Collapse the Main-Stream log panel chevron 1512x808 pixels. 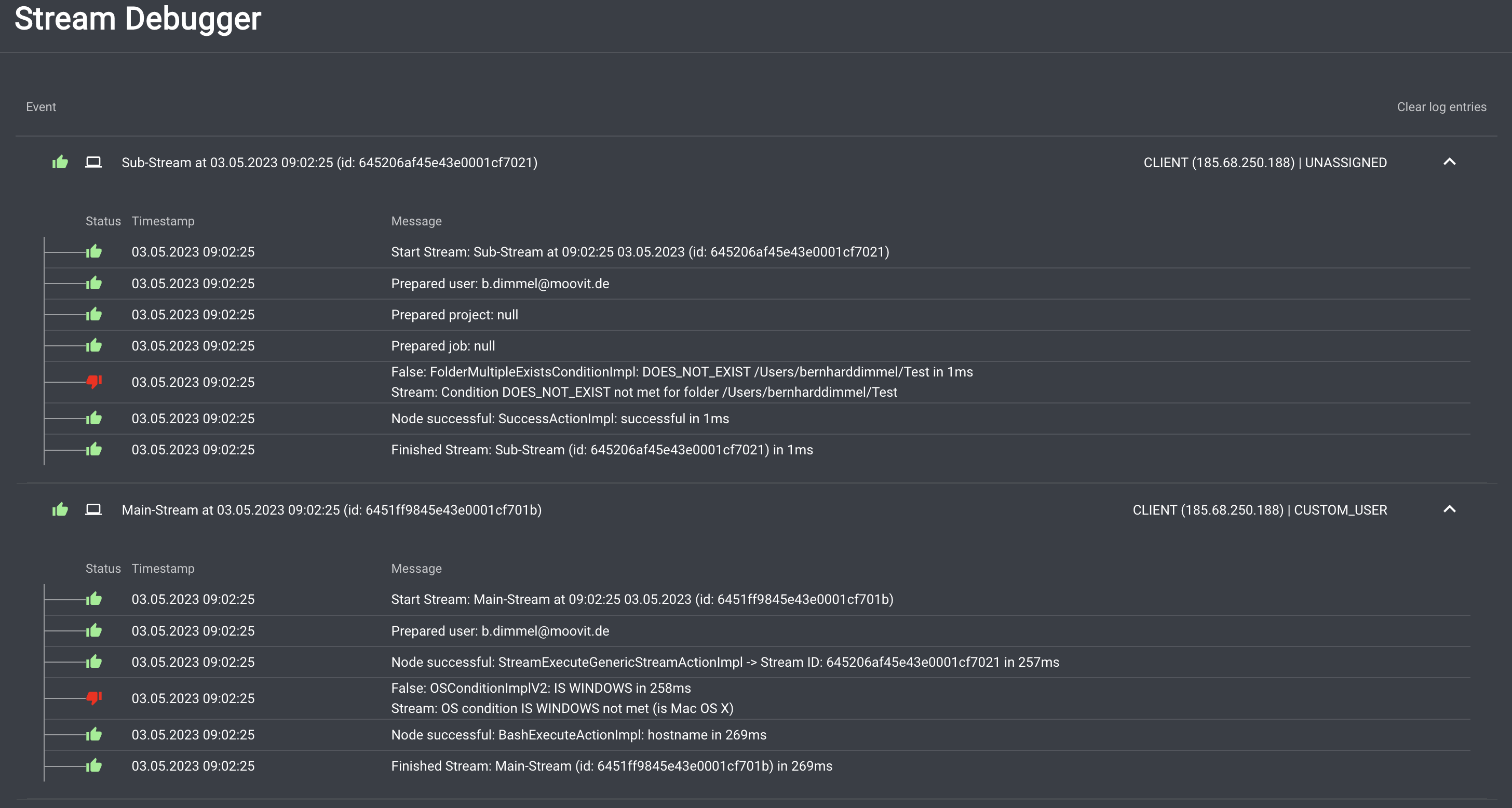click(x=1449, y=510)
